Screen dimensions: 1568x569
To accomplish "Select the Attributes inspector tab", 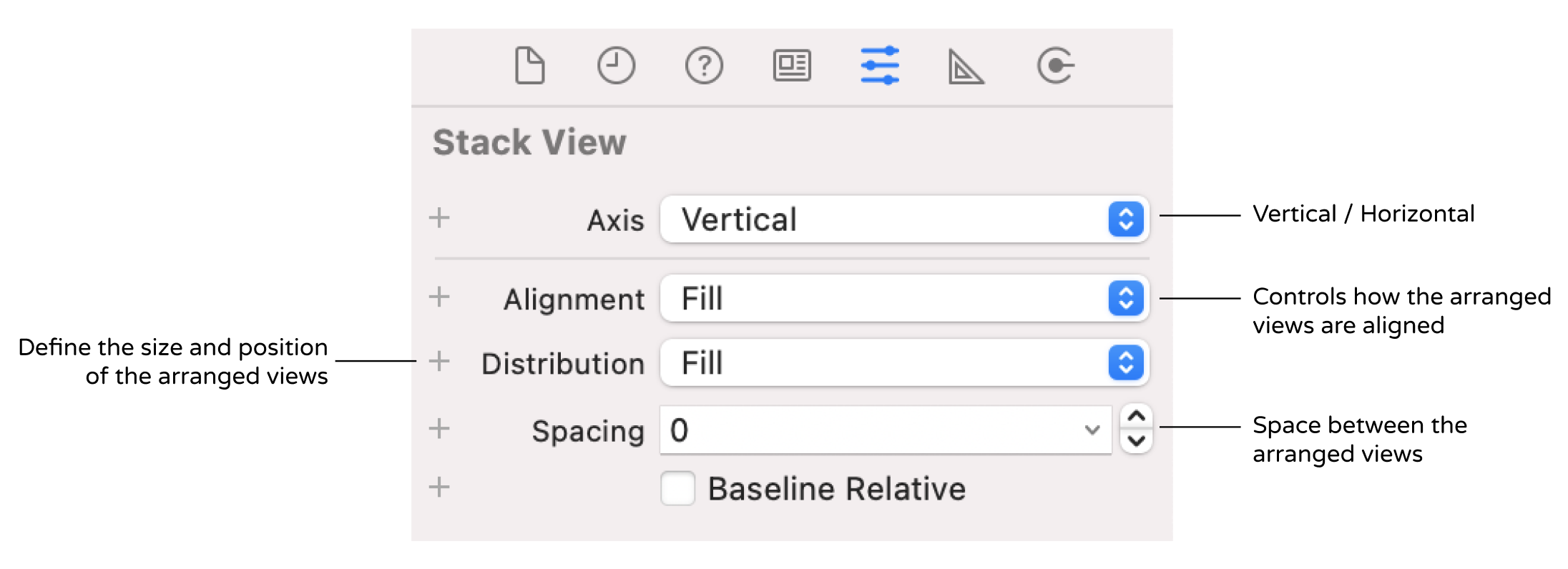I will click(880, 66).
